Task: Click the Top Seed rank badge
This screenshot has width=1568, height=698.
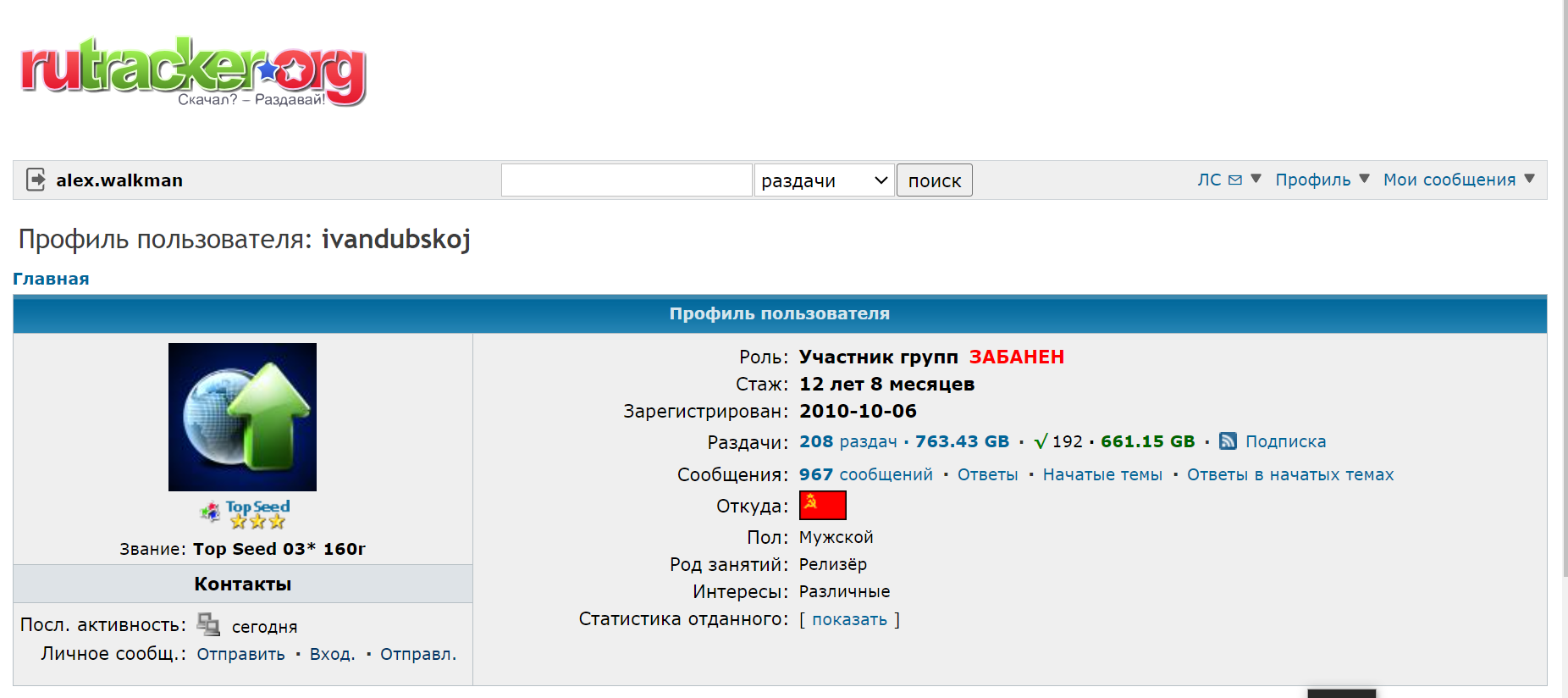Action: [x=246, y=513]
